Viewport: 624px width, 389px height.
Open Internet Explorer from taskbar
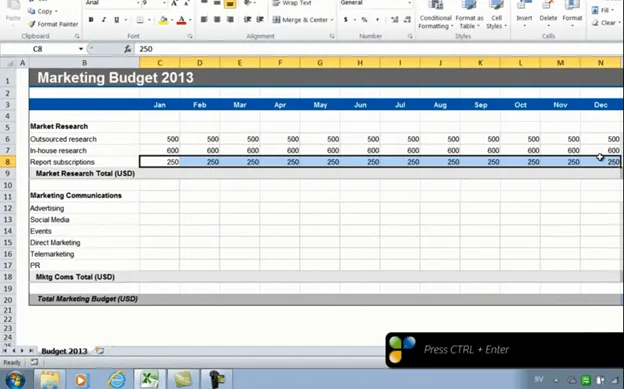[117, 379]
